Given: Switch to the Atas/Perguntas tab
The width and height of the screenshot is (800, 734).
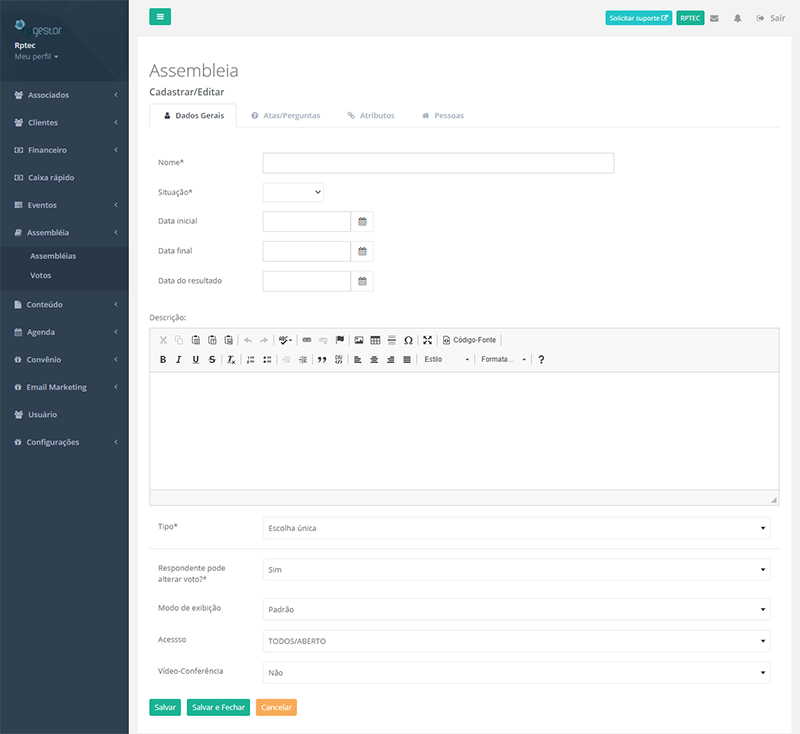Looking at the screenshot, I should pyautogui.click(x=285, y=116).
